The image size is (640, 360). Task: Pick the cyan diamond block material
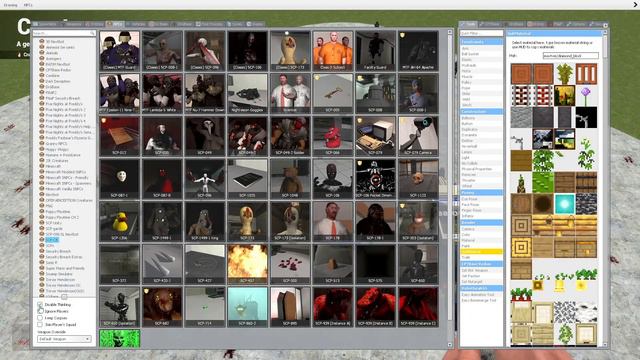click(564, 204)
